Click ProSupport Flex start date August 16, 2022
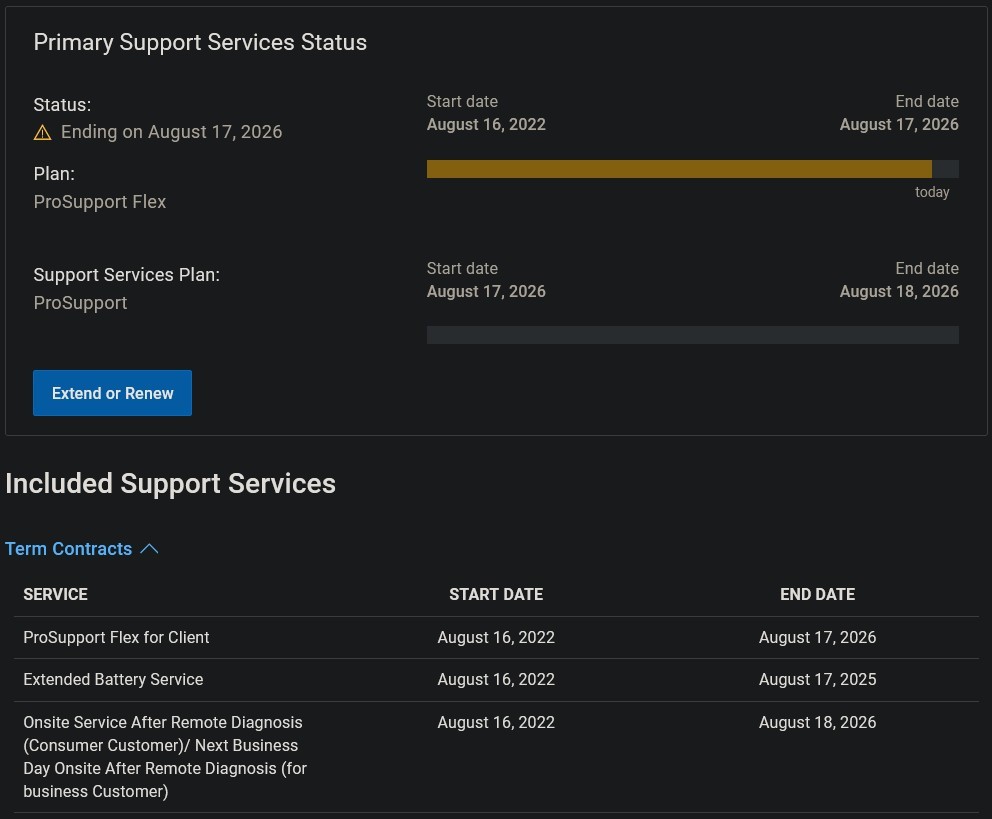Viewport: 992px width, 819px height. coord(486,125)
